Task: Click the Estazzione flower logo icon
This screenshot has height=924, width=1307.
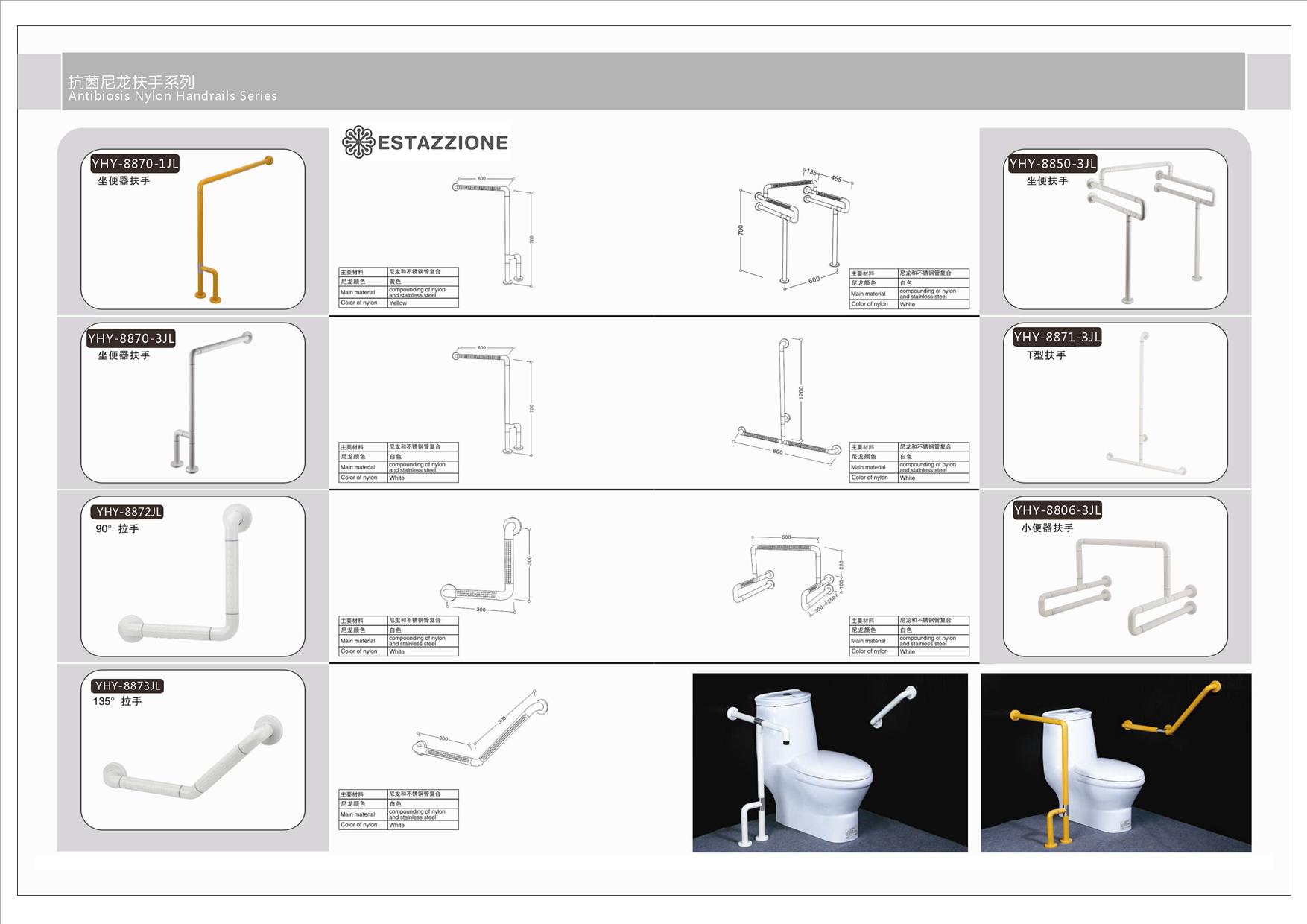Action: click(358, 142)
